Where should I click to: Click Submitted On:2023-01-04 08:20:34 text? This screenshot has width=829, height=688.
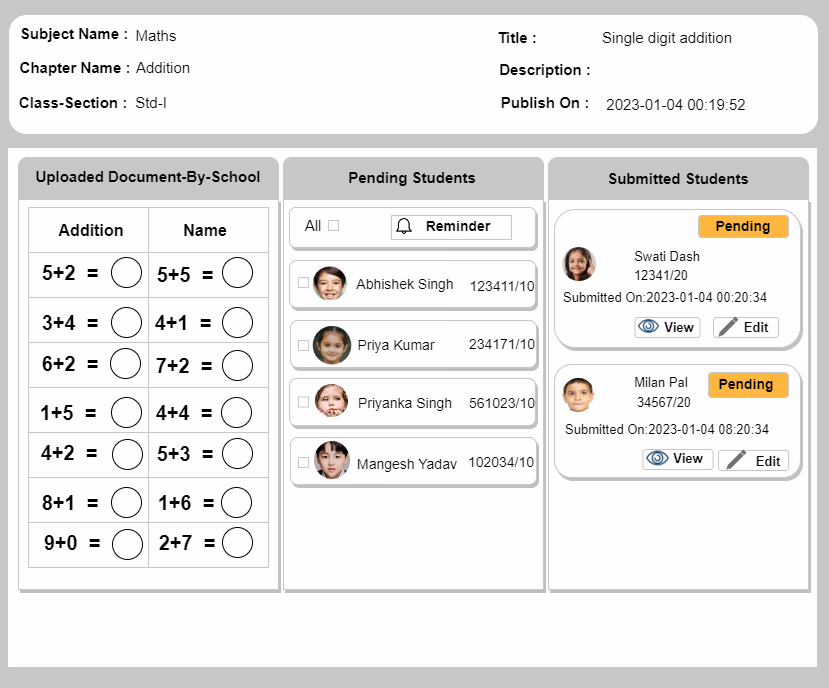point(667,429)
